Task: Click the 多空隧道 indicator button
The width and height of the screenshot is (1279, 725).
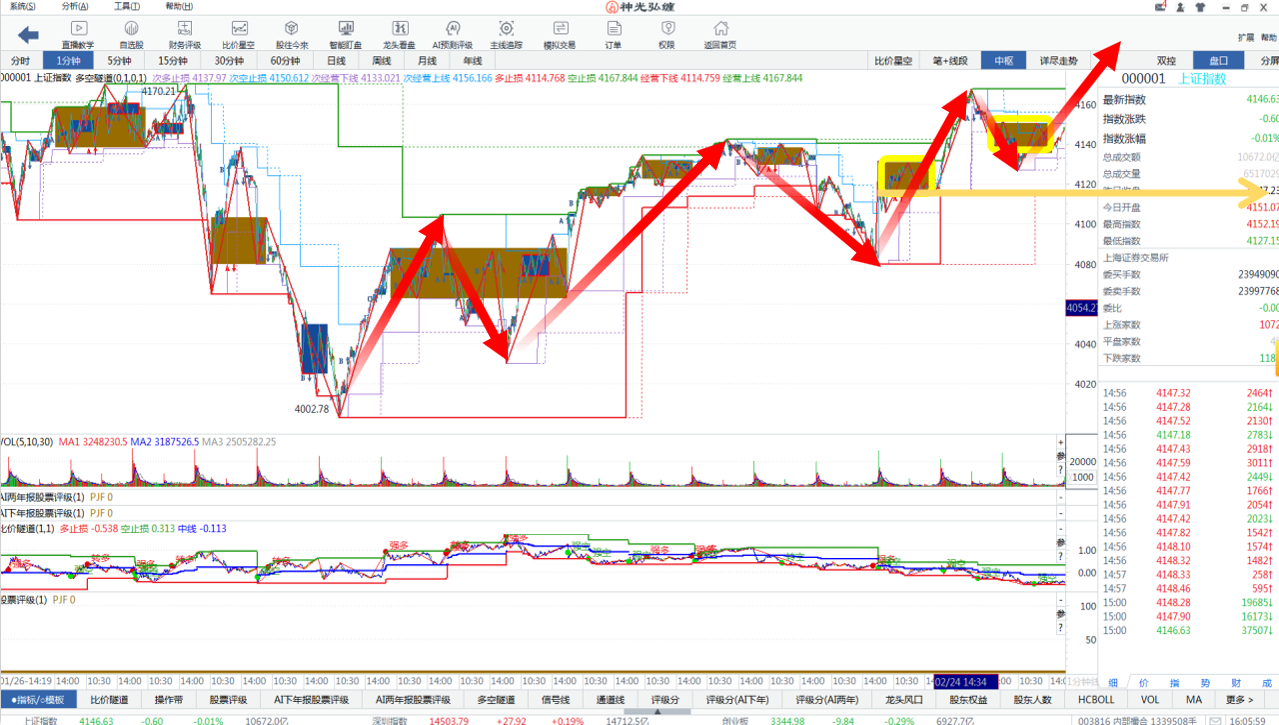Action: point(495,700)
